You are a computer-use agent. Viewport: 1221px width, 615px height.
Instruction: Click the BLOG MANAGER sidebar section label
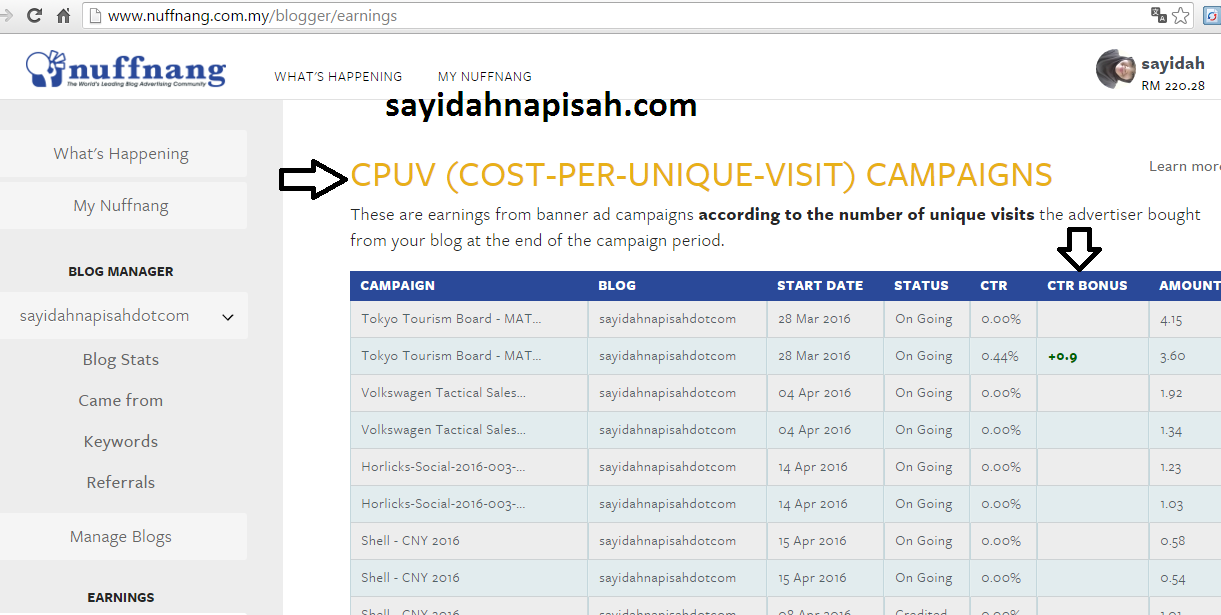(121, 271)
